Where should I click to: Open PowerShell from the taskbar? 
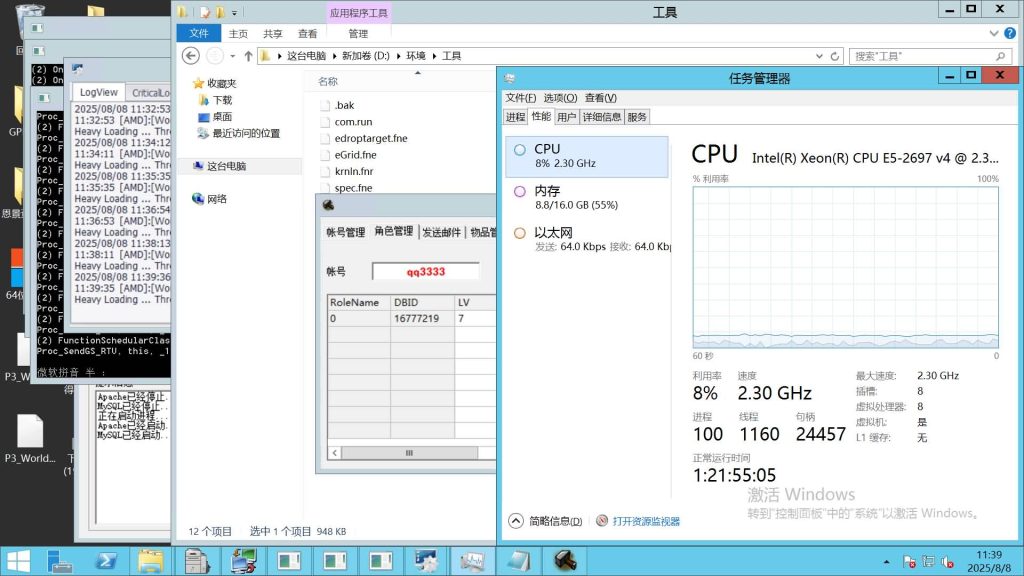(x=107, y=560)
